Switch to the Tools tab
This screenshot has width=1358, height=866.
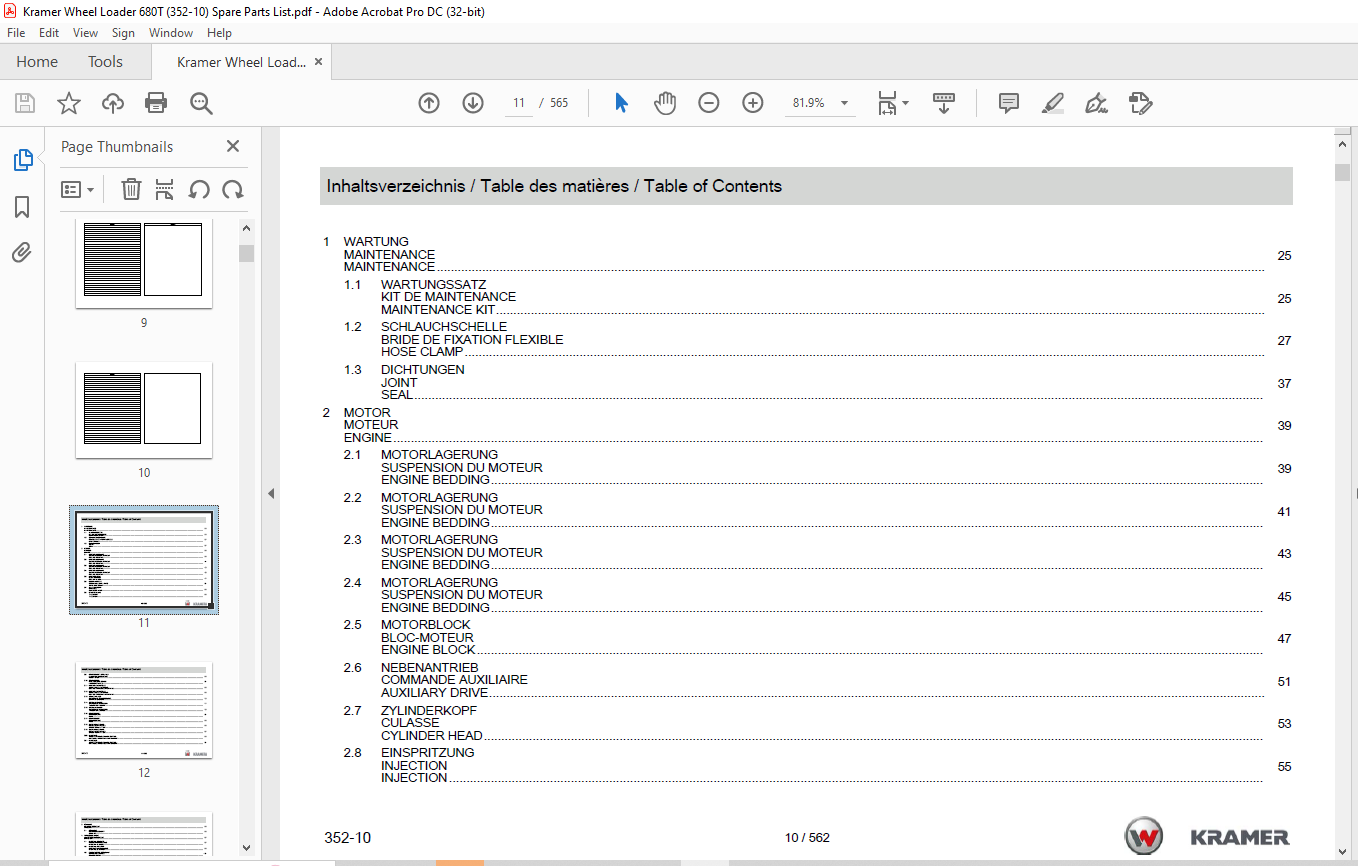click(105, 62)
